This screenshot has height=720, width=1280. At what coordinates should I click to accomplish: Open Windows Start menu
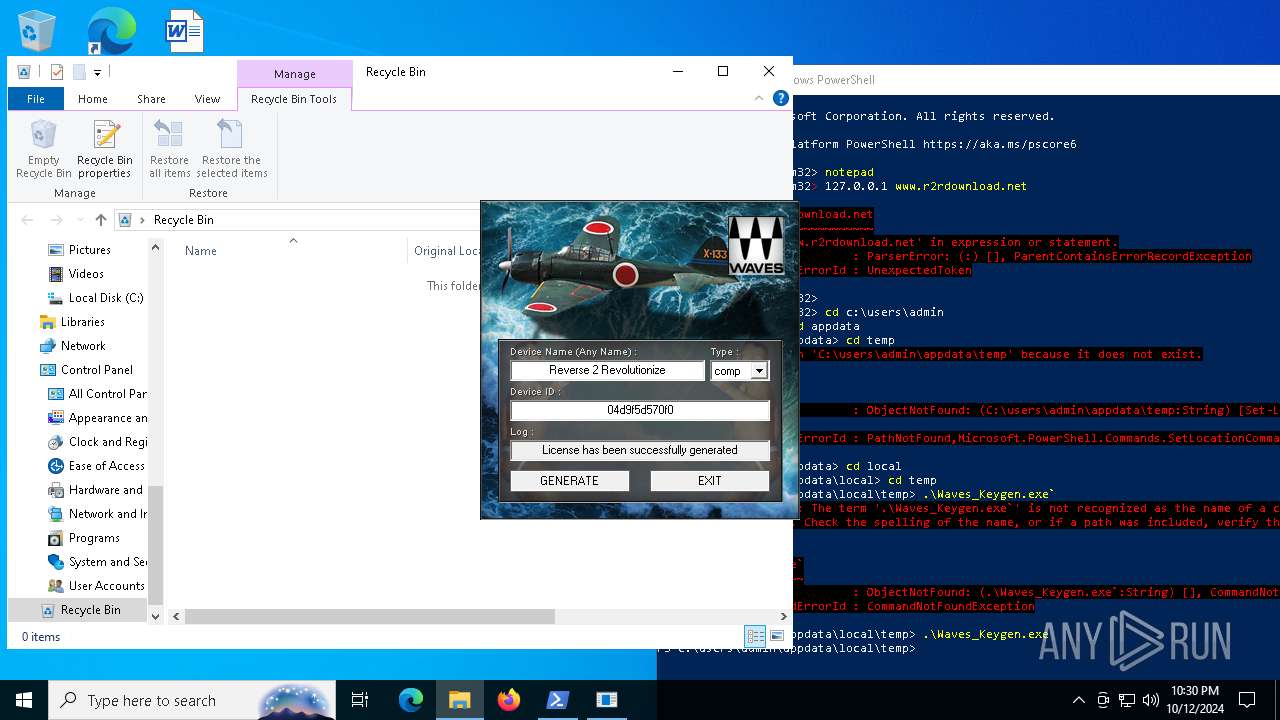click(23, 700)
